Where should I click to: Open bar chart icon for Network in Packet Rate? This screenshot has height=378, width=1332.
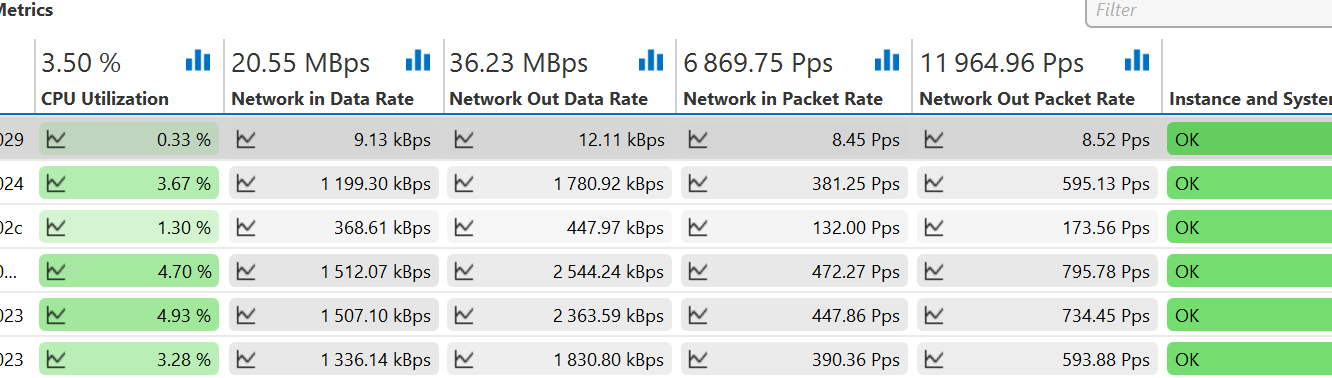886,61
